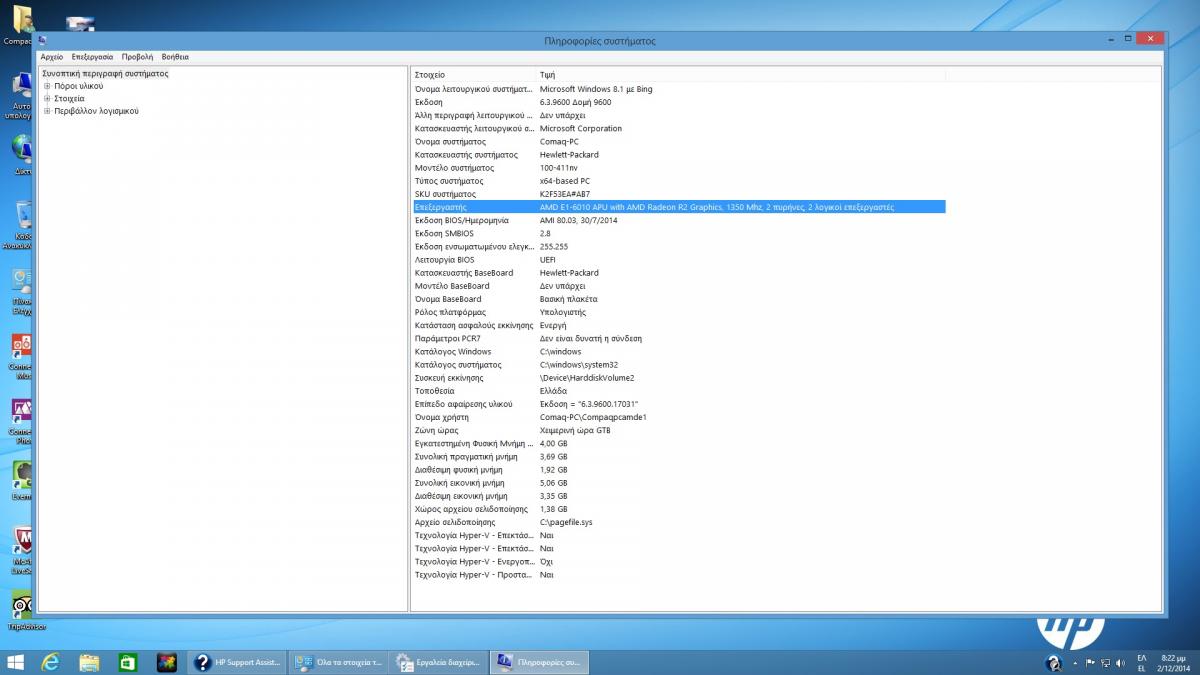Select the Όνομα χρήστη row

tap(679, 417)
